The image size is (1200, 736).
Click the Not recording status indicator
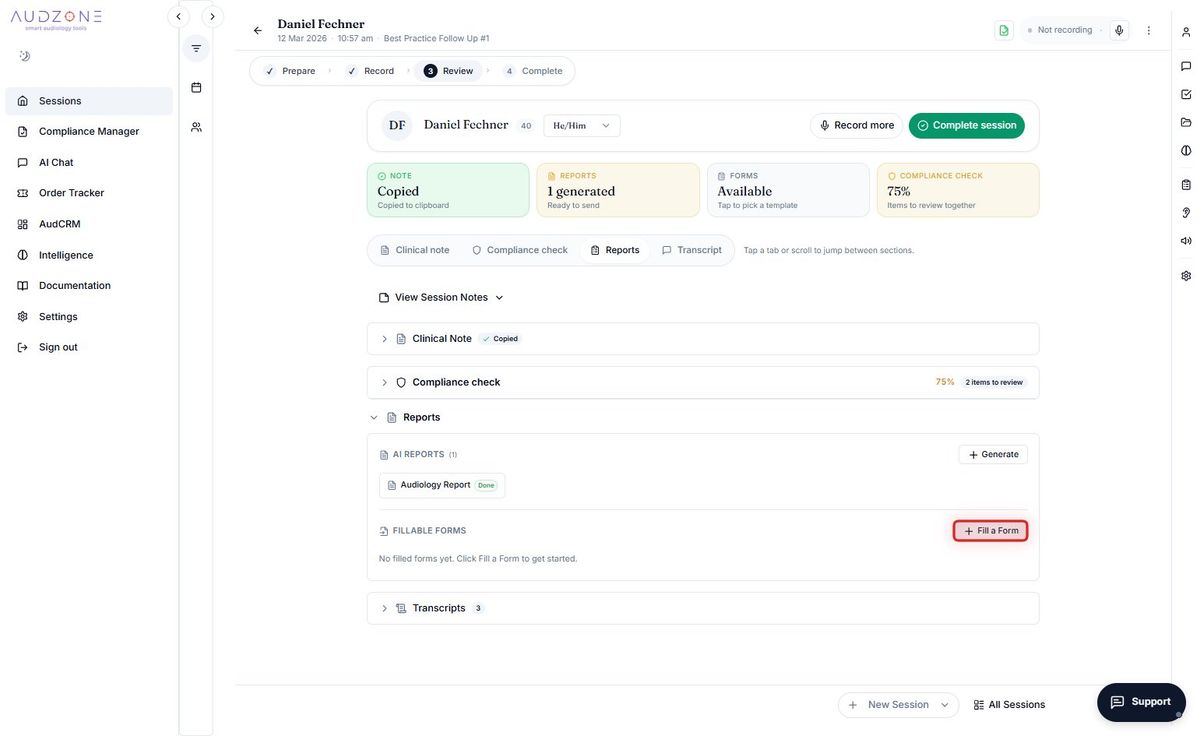[1060, 30]
